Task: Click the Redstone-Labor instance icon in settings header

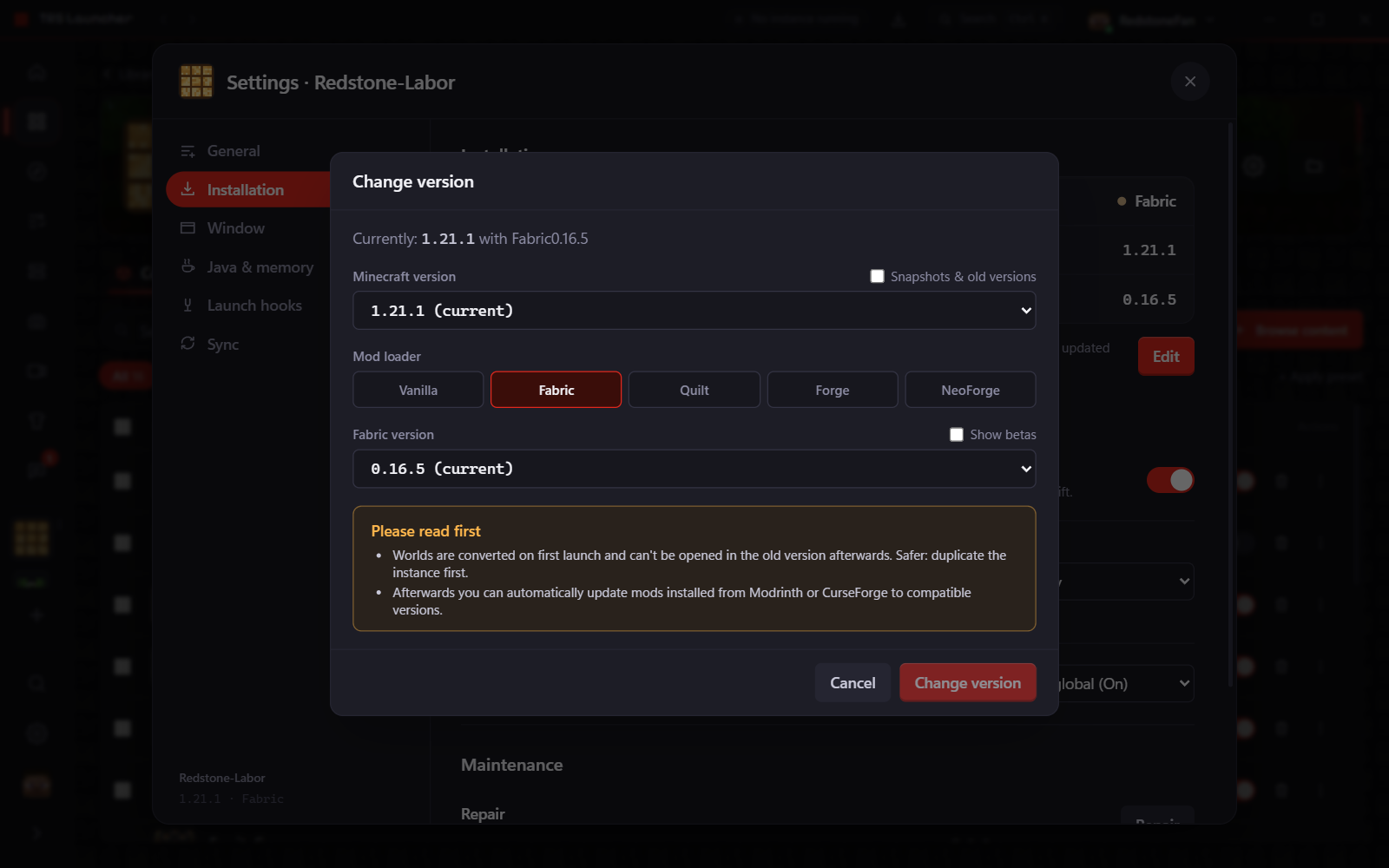Action: 196,82
